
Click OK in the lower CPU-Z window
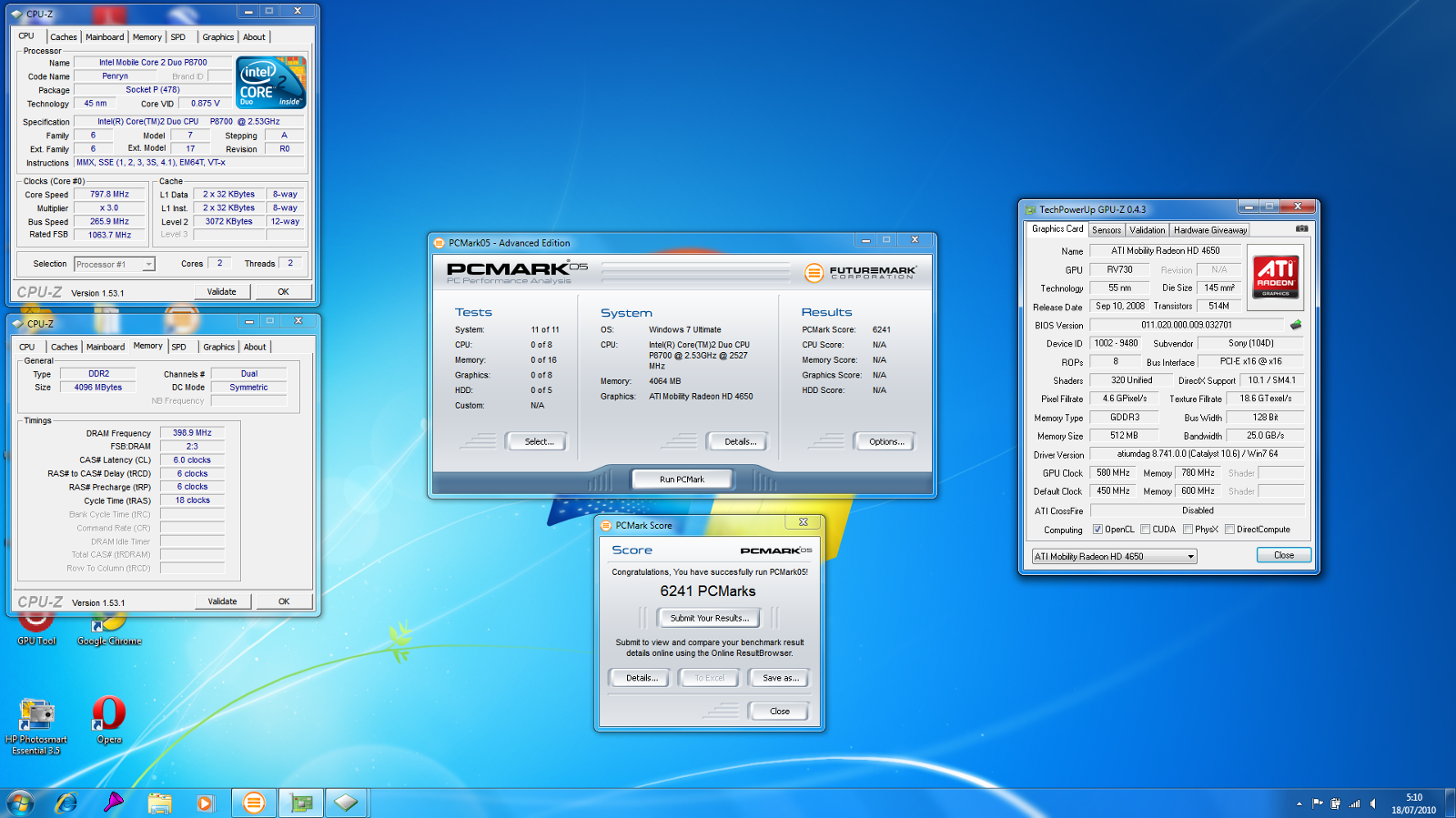click(x=284, y=601)
